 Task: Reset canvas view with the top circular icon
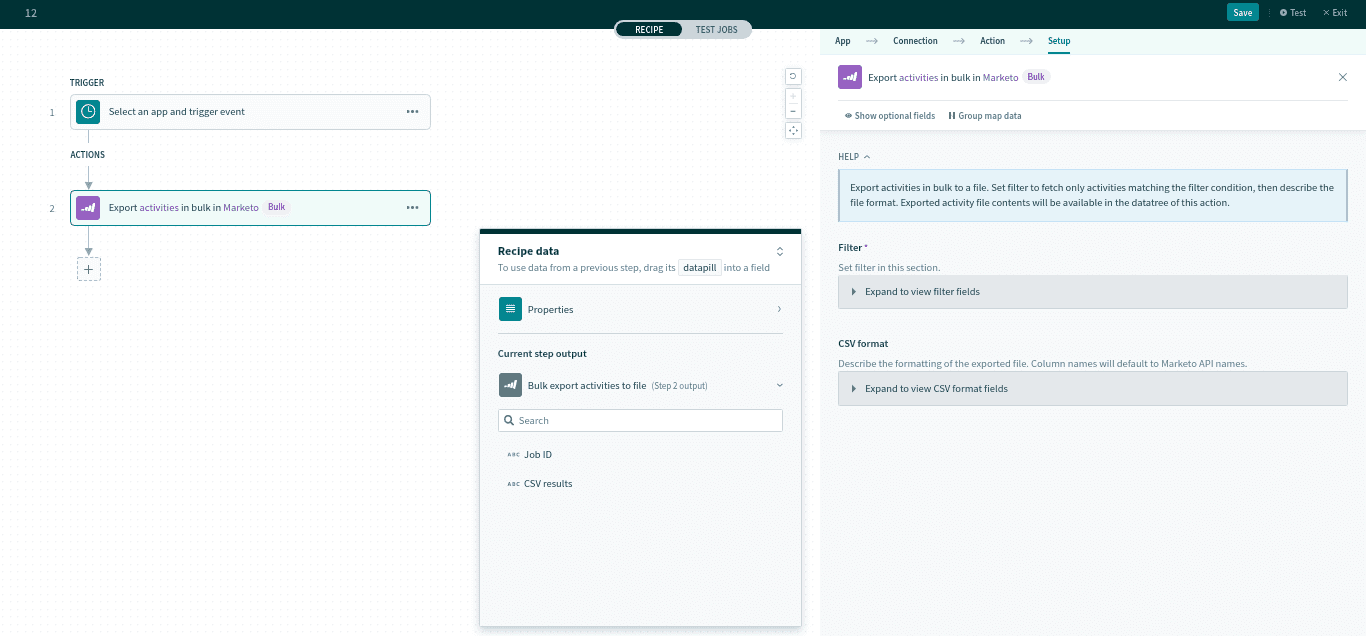793,76
